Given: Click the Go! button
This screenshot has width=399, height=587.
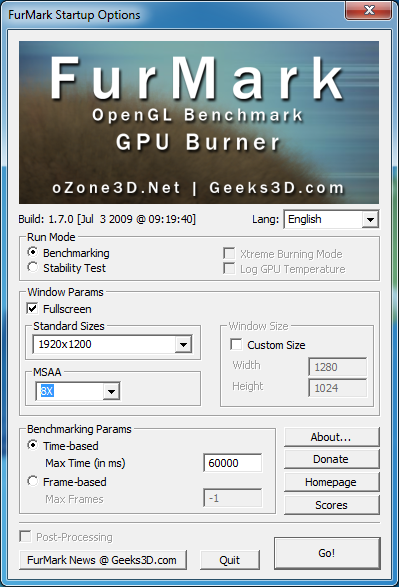Looking at the screenshot, I should (x=327, y=553).
